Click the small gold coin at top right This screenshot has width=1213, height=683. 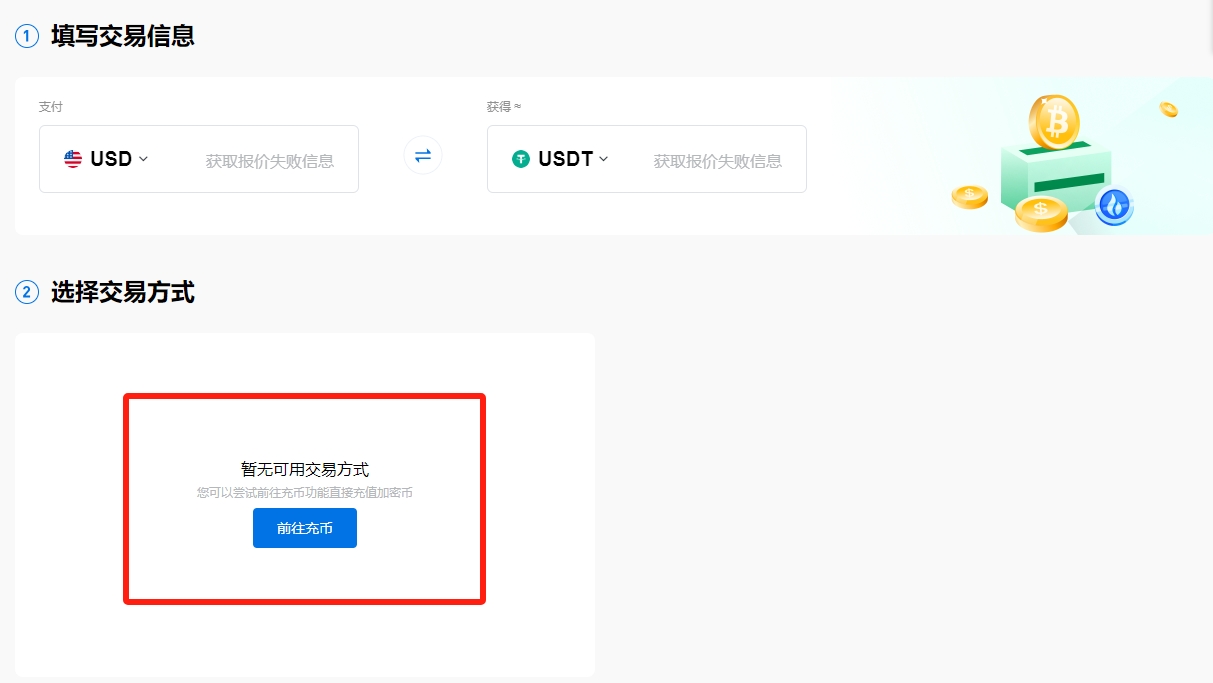point(1168,109)
